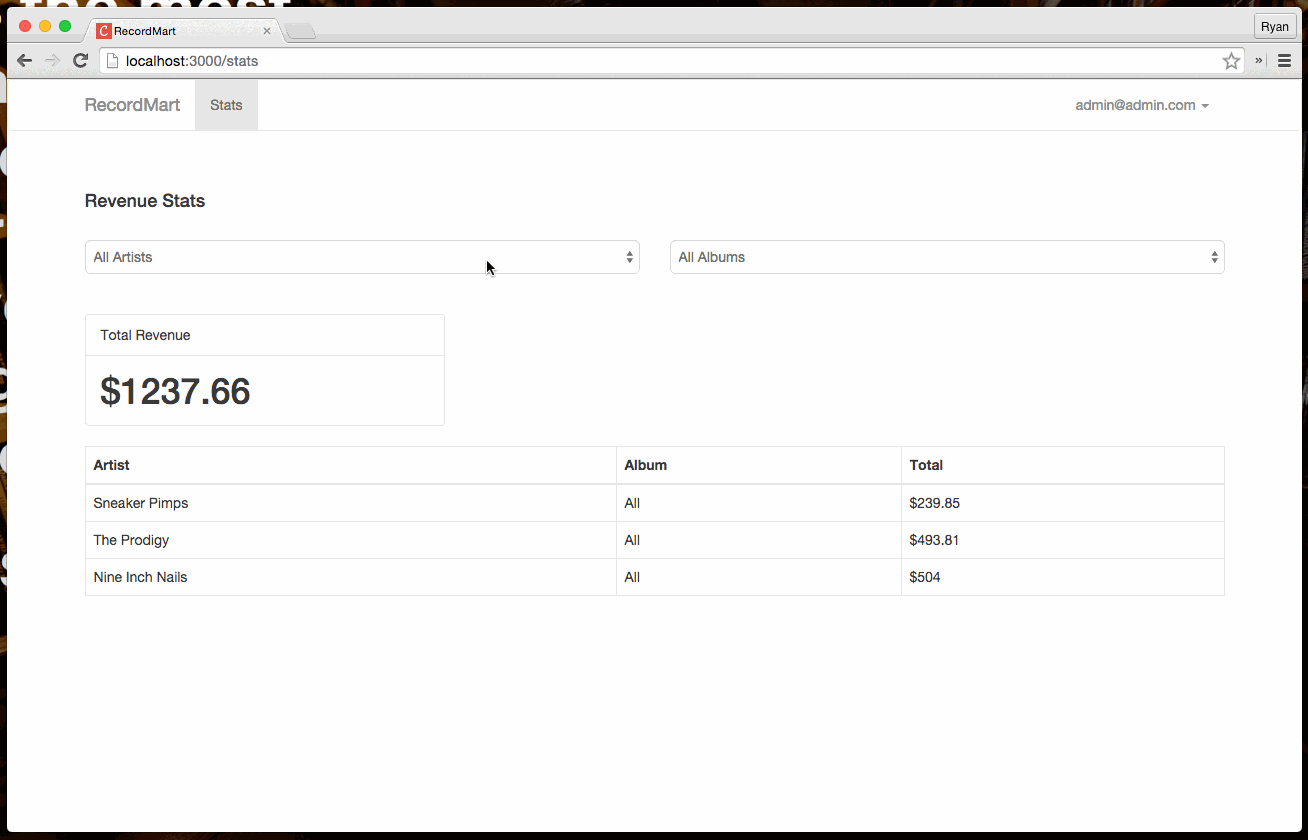The image size is (1308, 840).
Task: Click The Prodigy artist cell
Action: (131, 540)
